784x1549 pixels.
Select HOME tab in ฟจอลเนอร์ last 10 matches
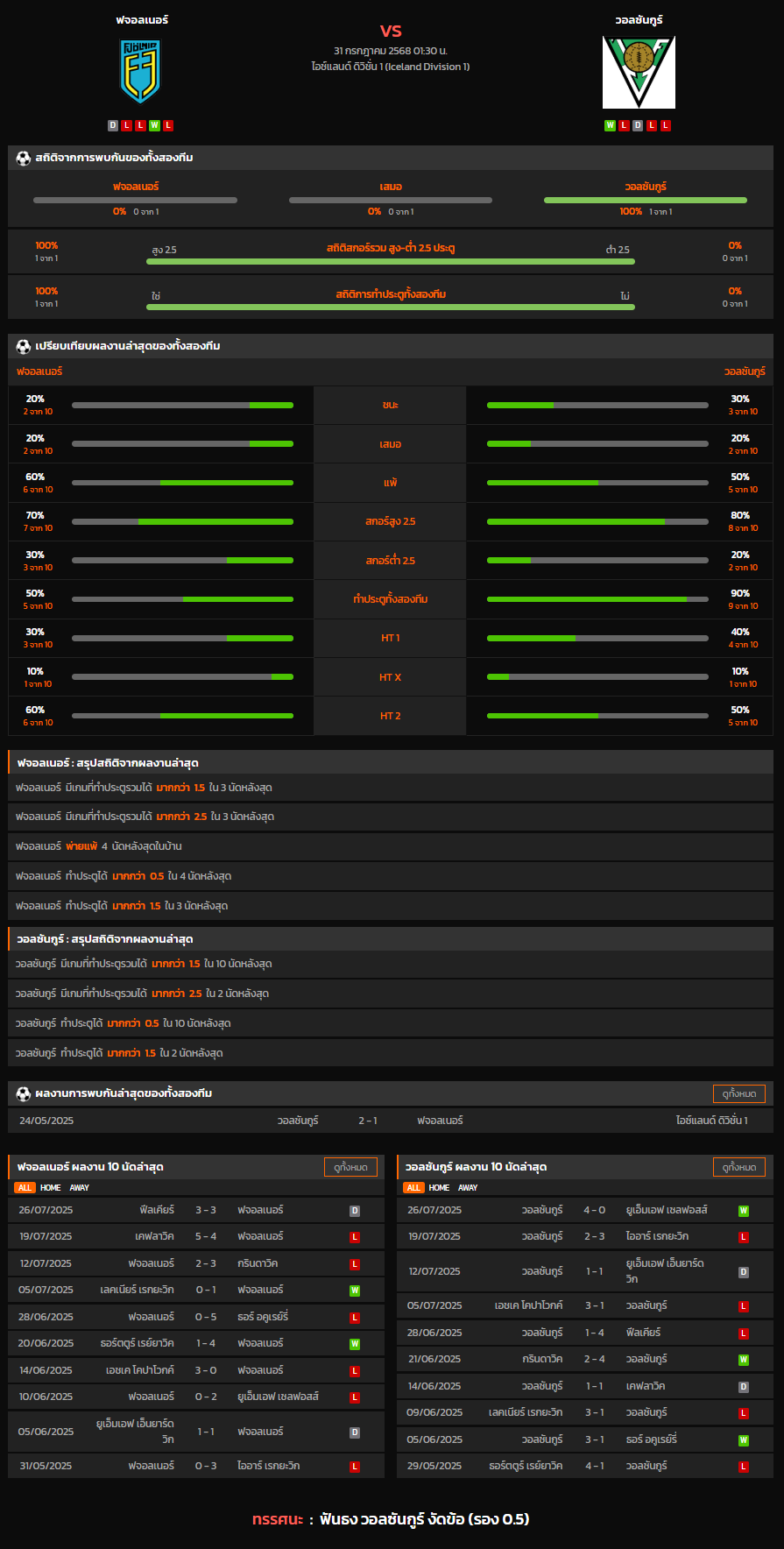(x=51, y=1188)
